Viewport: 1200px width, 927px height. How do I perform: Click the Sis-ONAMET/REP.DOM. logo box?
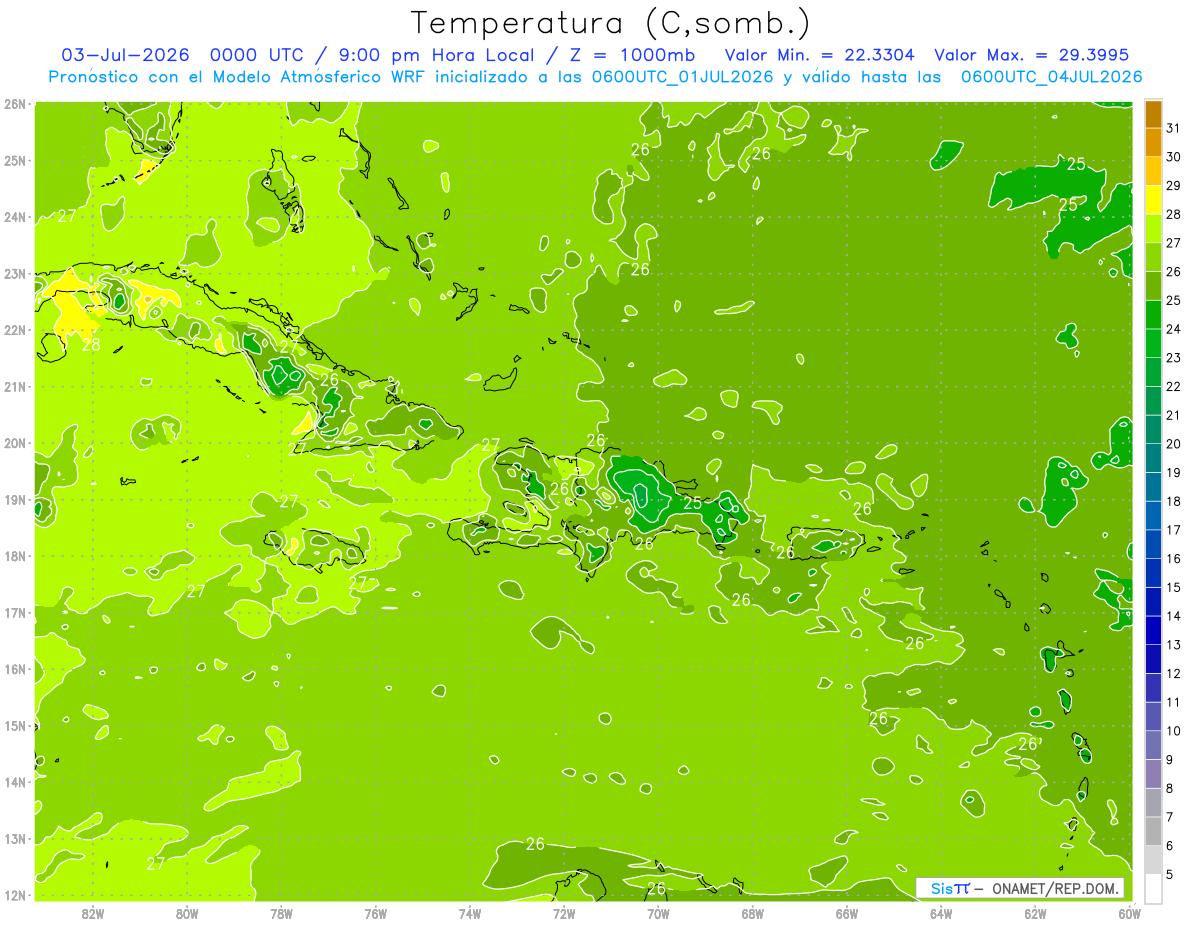coord(1020,888)
